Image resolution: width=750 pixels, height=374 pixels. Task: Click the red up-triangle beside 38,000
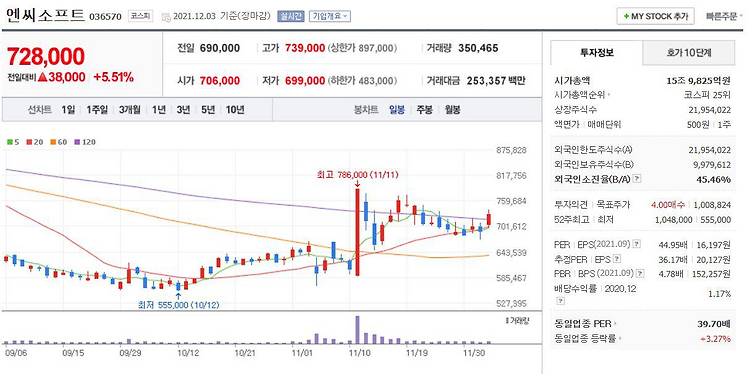[x=42, y=77]
